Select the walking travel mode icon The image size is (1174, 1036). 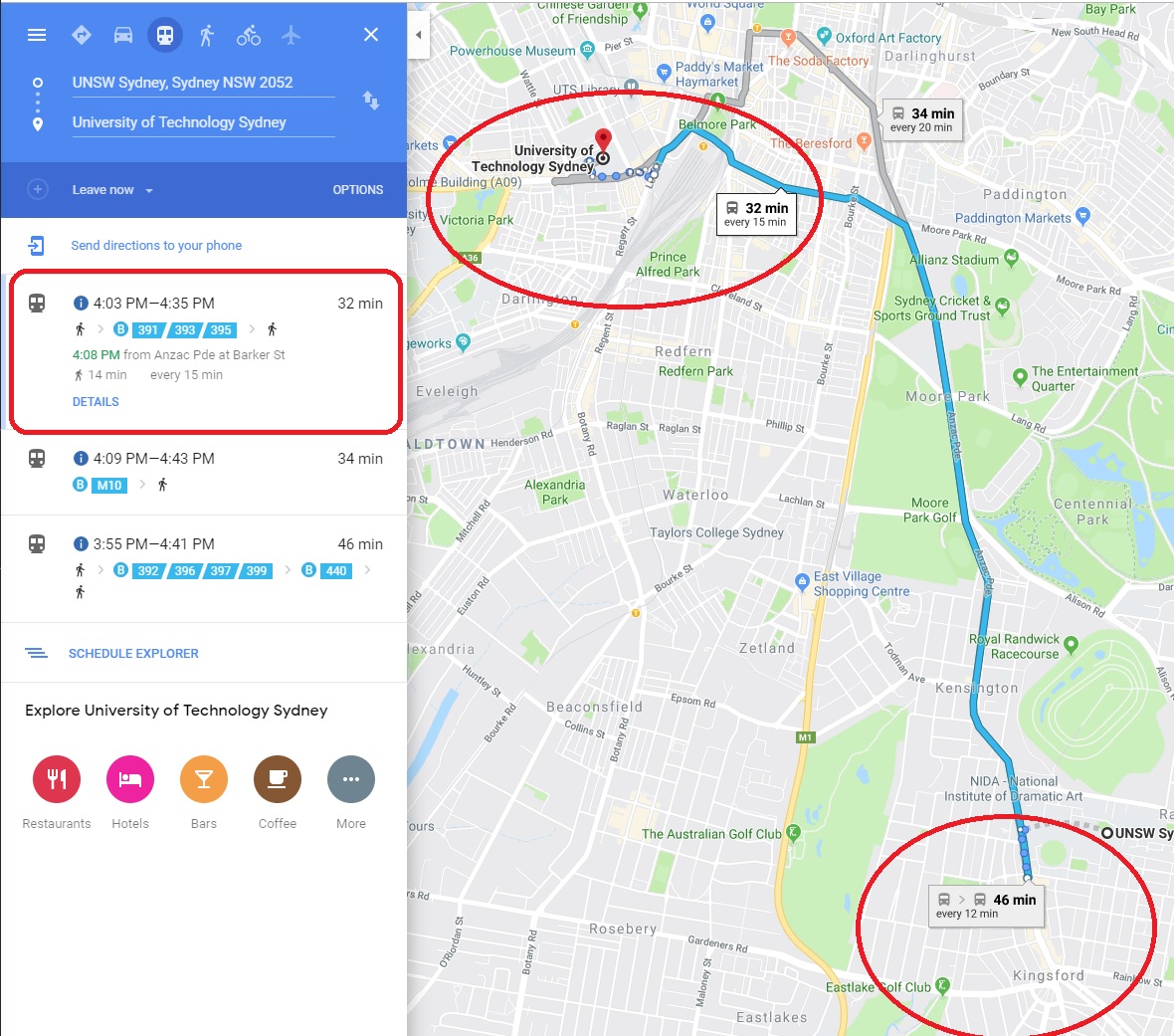[x=207, y=35]
